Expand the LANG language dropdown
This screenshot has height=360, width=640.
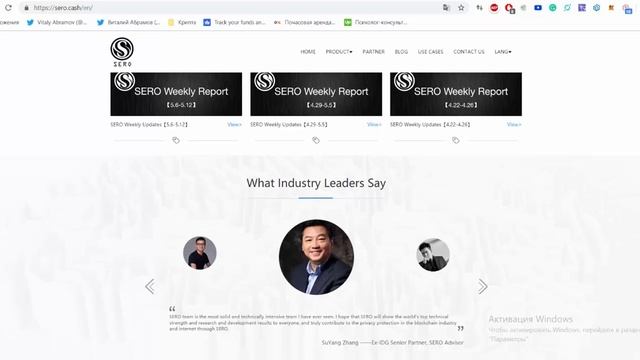coord(503,52)
